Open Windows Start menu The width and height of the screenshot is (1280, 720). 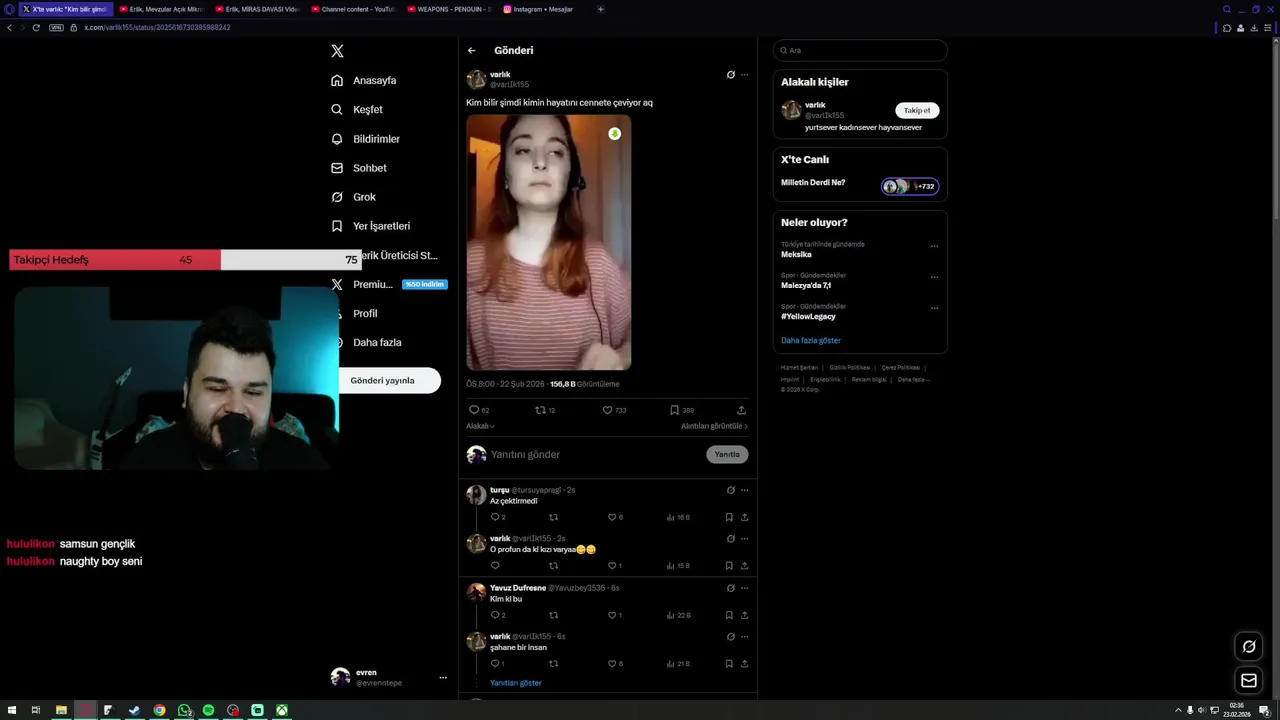(x=12, y=710)
